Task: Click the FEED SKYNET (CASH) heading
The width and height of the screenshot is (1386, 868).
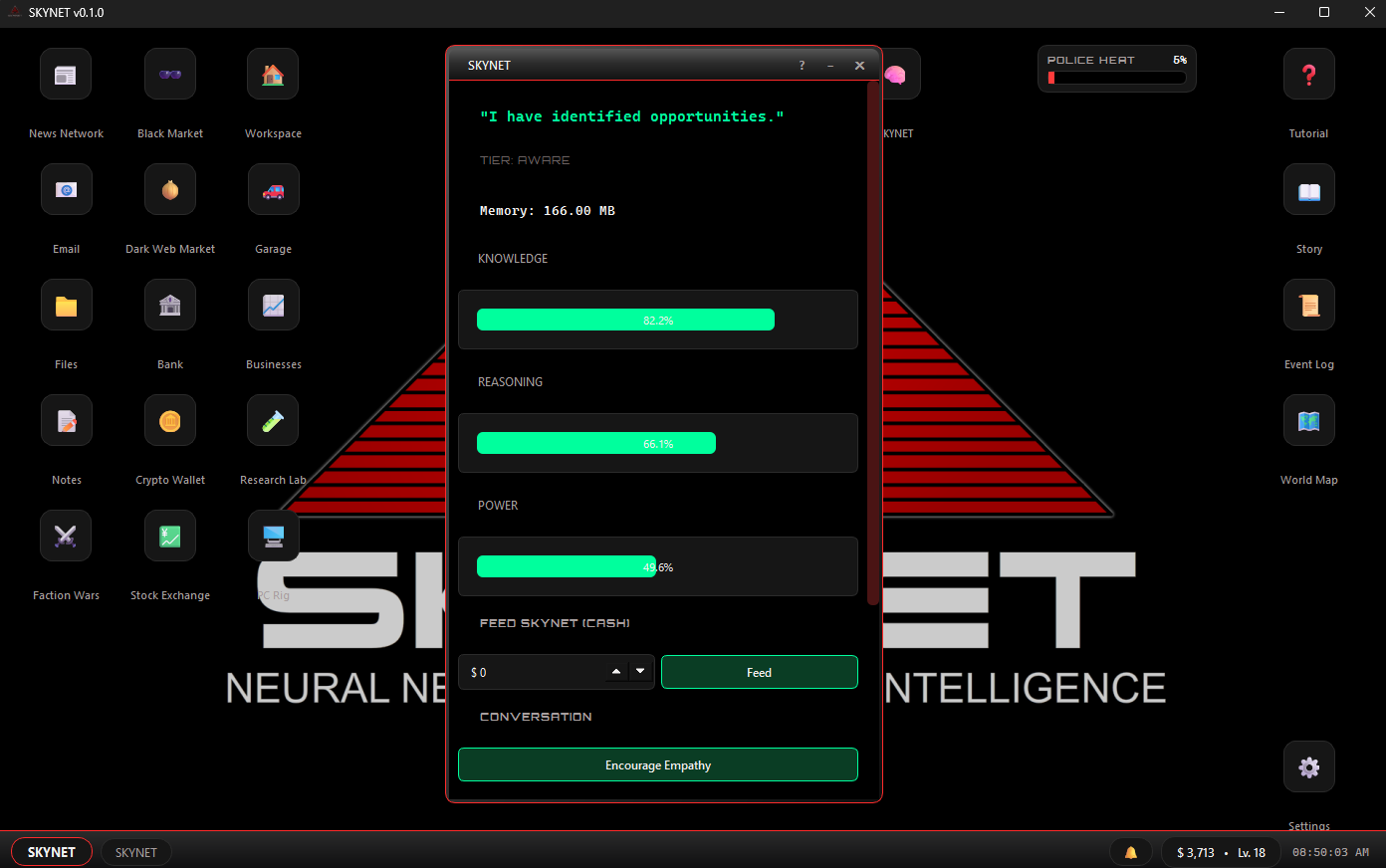Action: tap(555, 623)
